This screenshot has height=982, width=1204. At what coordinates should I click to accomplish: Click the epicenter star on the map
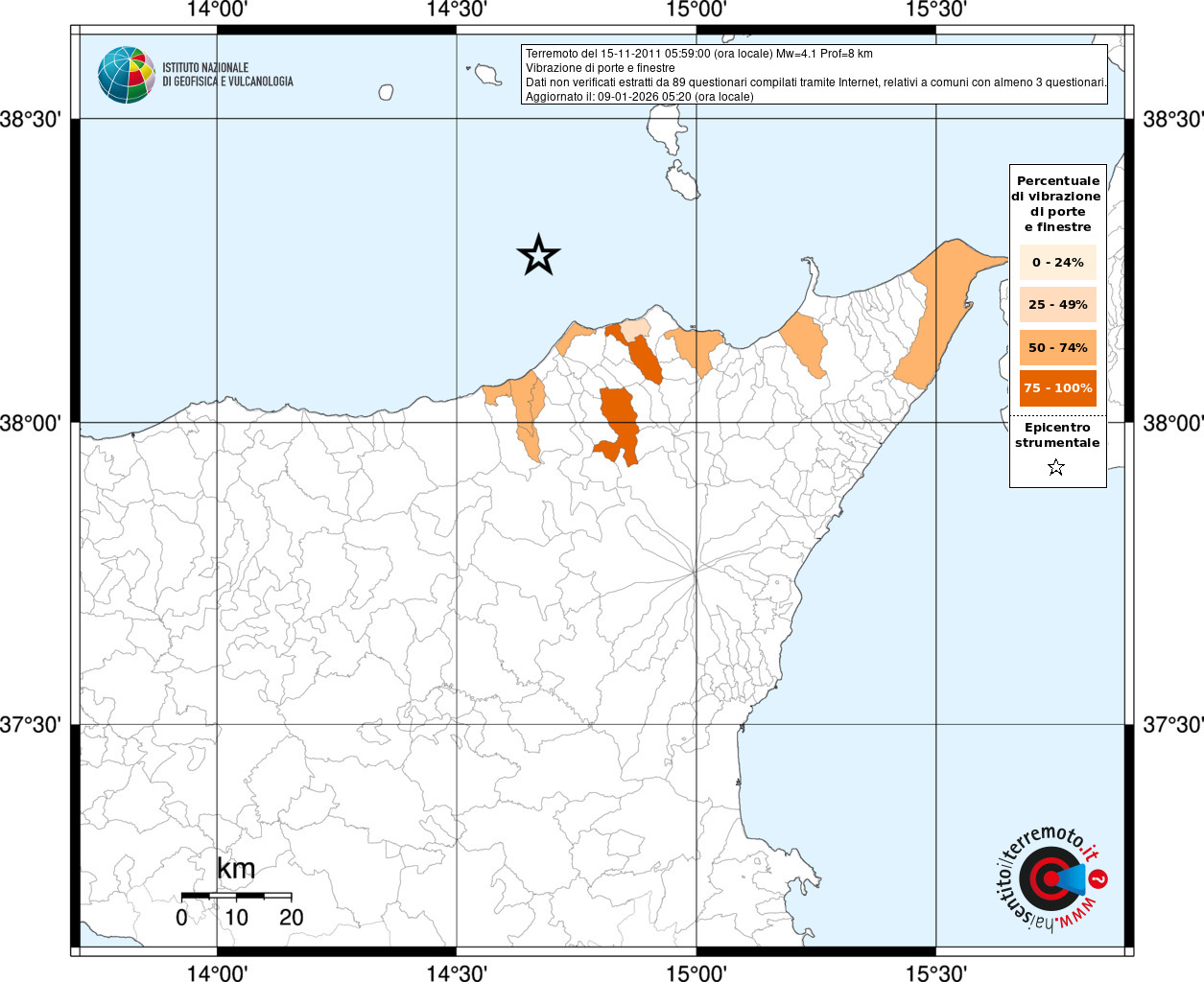click(x=538, y=255)
